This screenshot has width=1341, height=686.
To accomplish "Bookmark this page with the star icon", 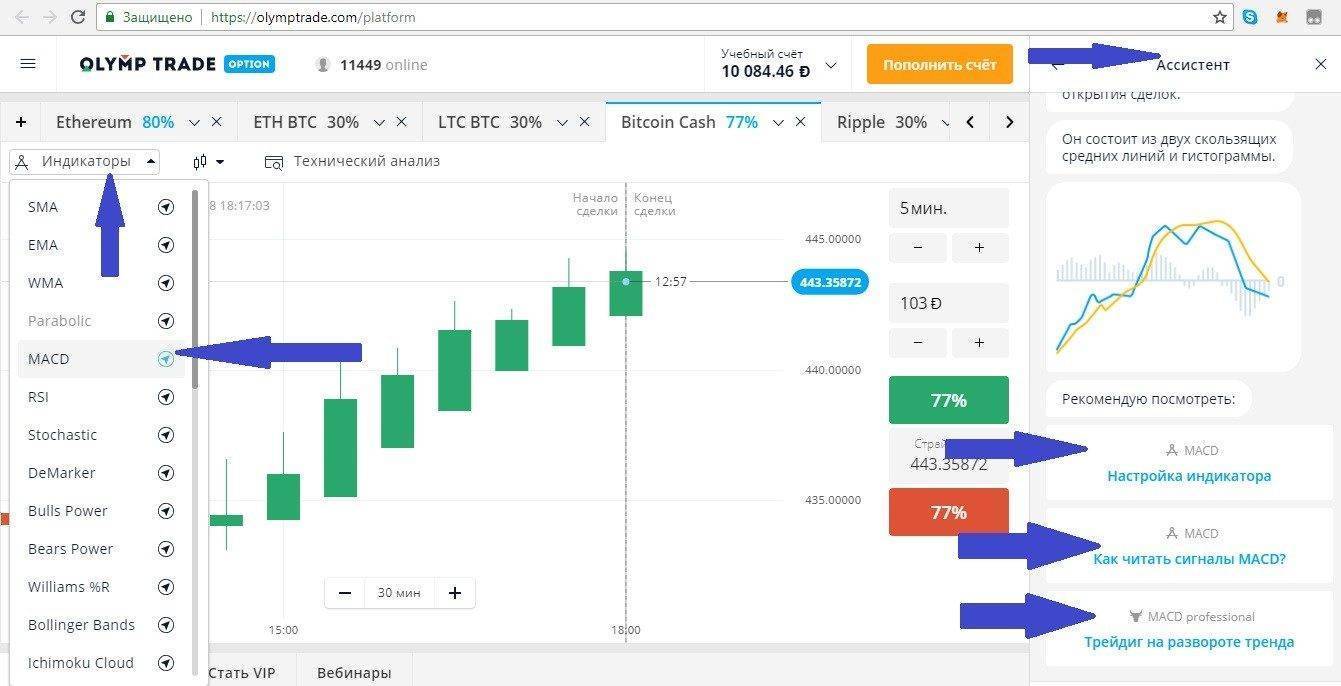I will [1219, 17].
